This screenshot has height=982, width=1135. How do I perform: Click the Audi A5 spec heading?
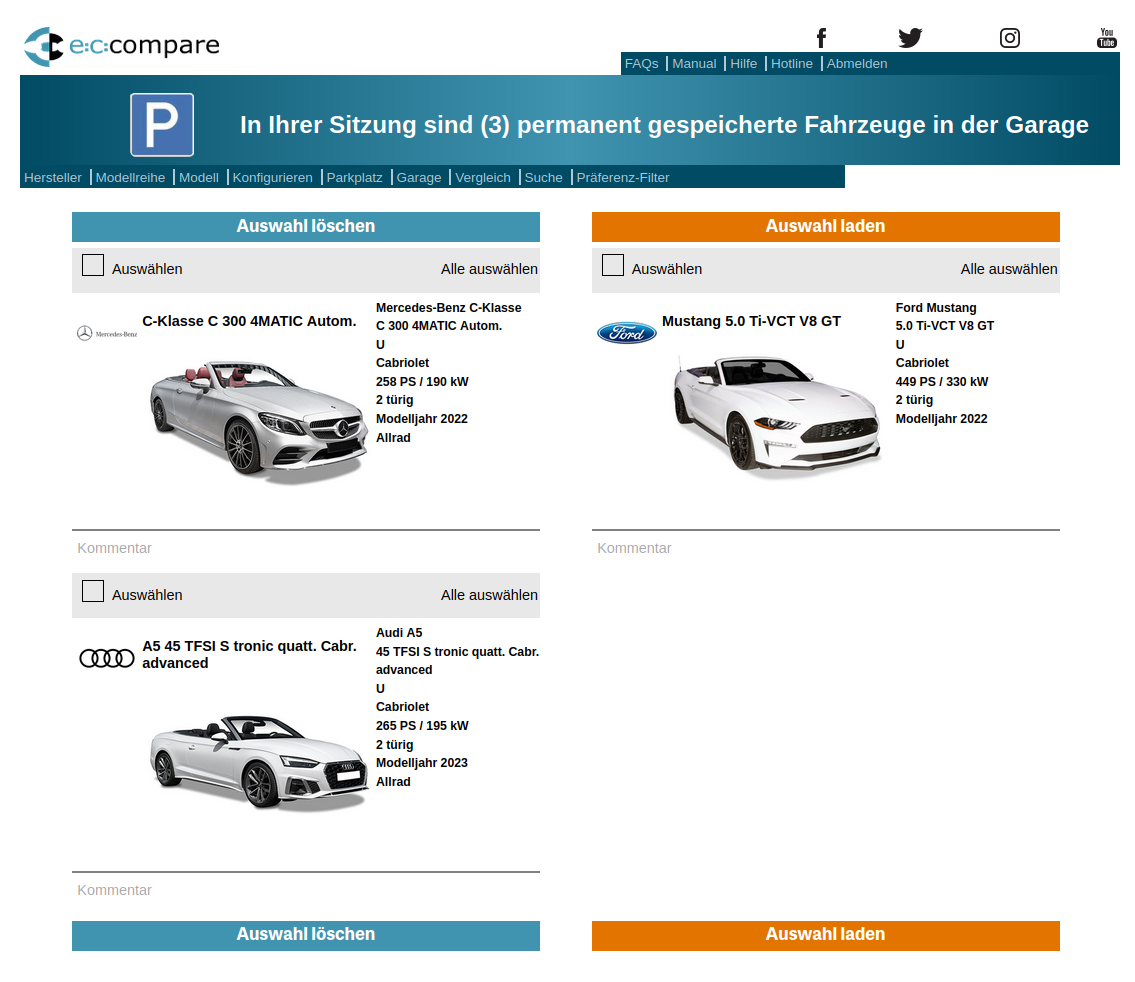tap(399, 632)
